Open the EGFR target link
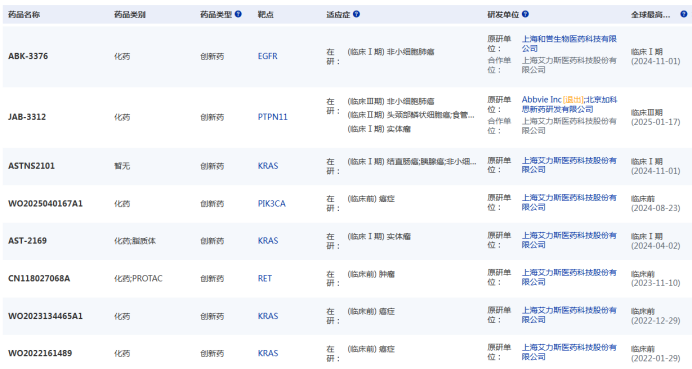Screen dimensions: 692x369 pos(267,56)
